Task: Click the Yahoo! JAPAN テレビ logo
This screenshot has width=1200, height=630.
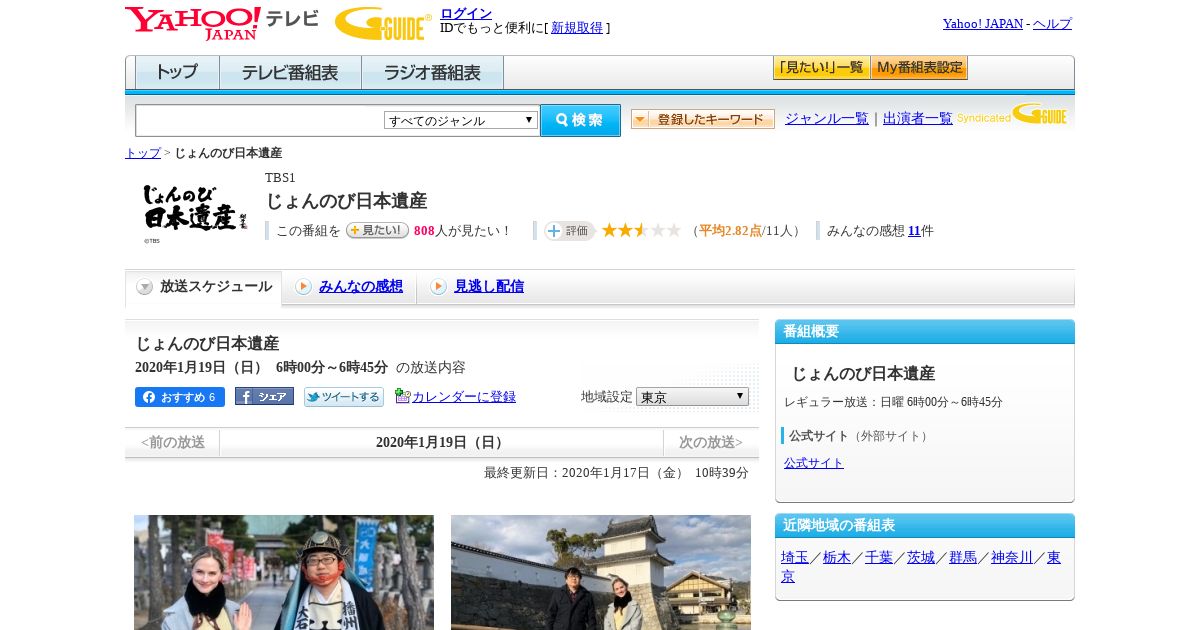Action: coord(221,23)
